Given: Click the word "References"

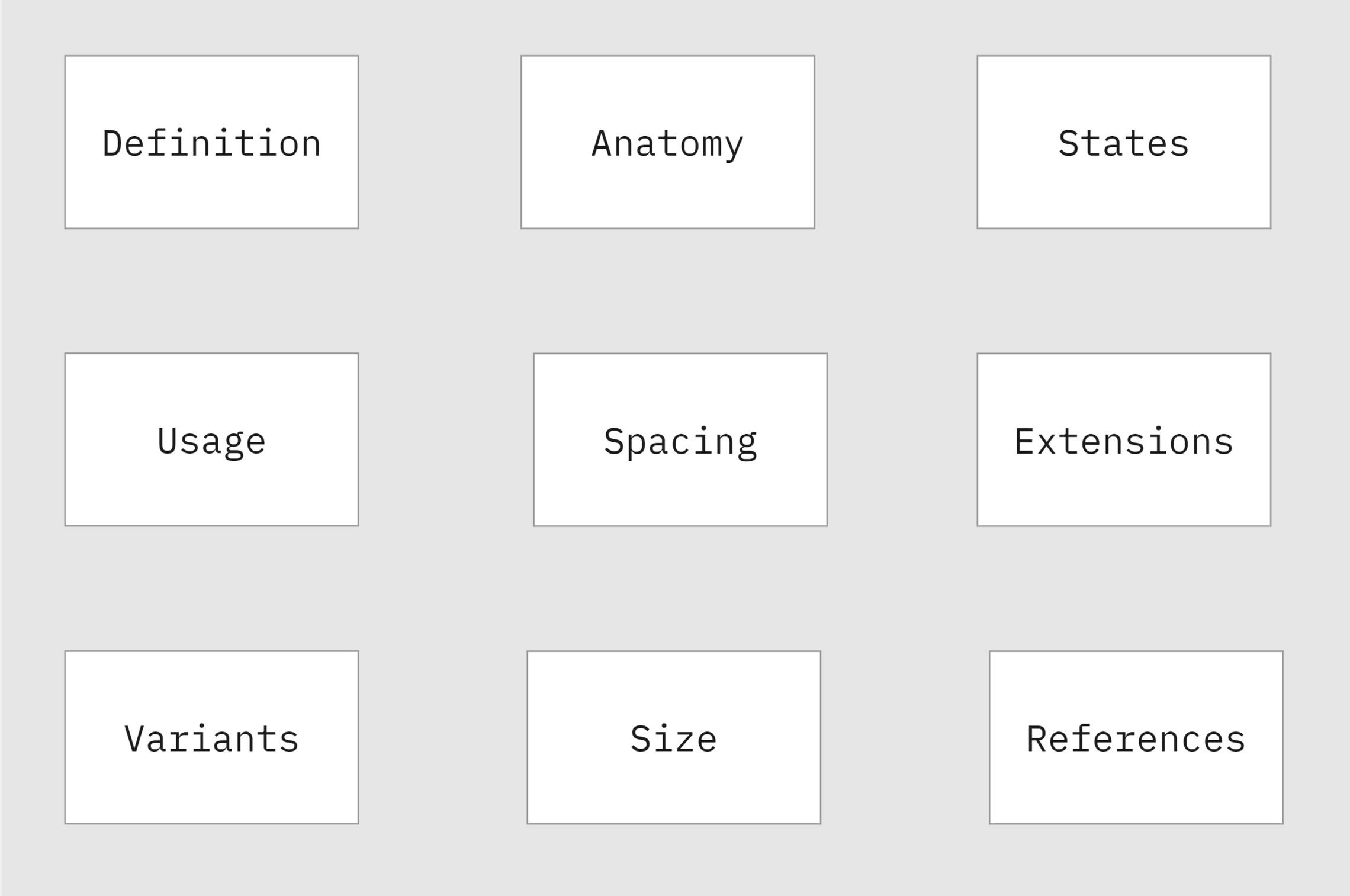Looking at the screenshot, I should 1136,739.
